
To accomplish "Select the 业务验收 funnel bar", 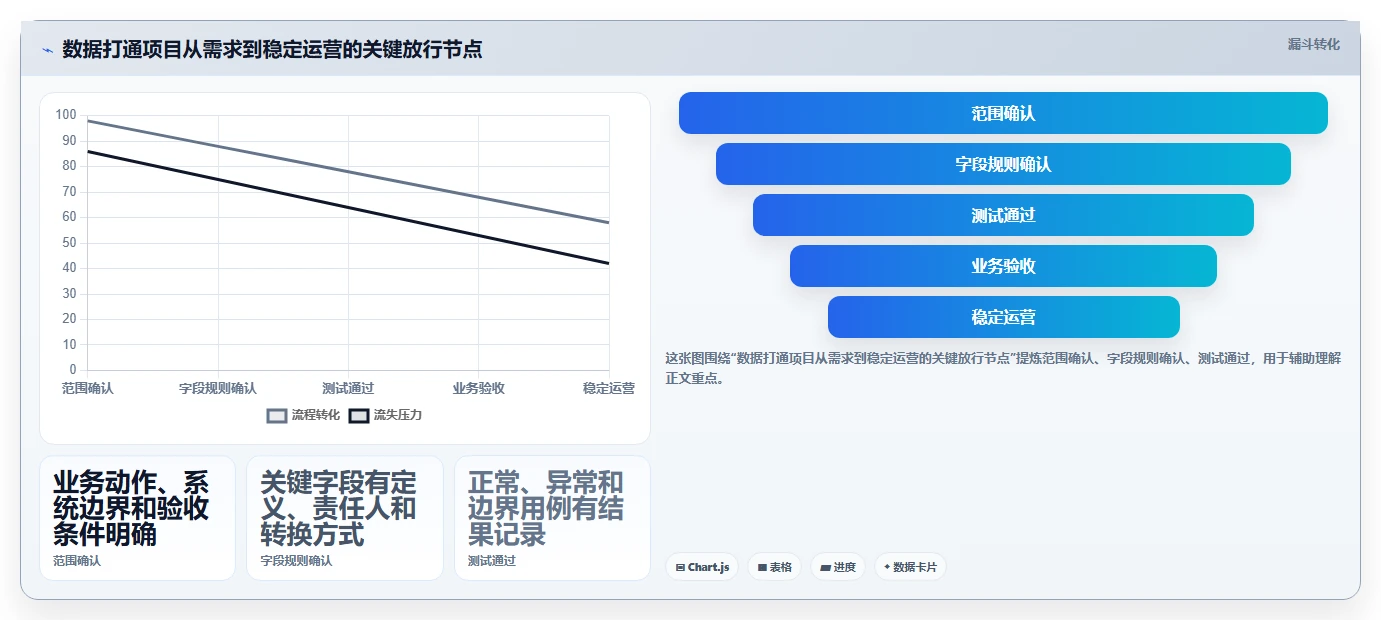I will pyautogui.click(x=1003, y=266).
